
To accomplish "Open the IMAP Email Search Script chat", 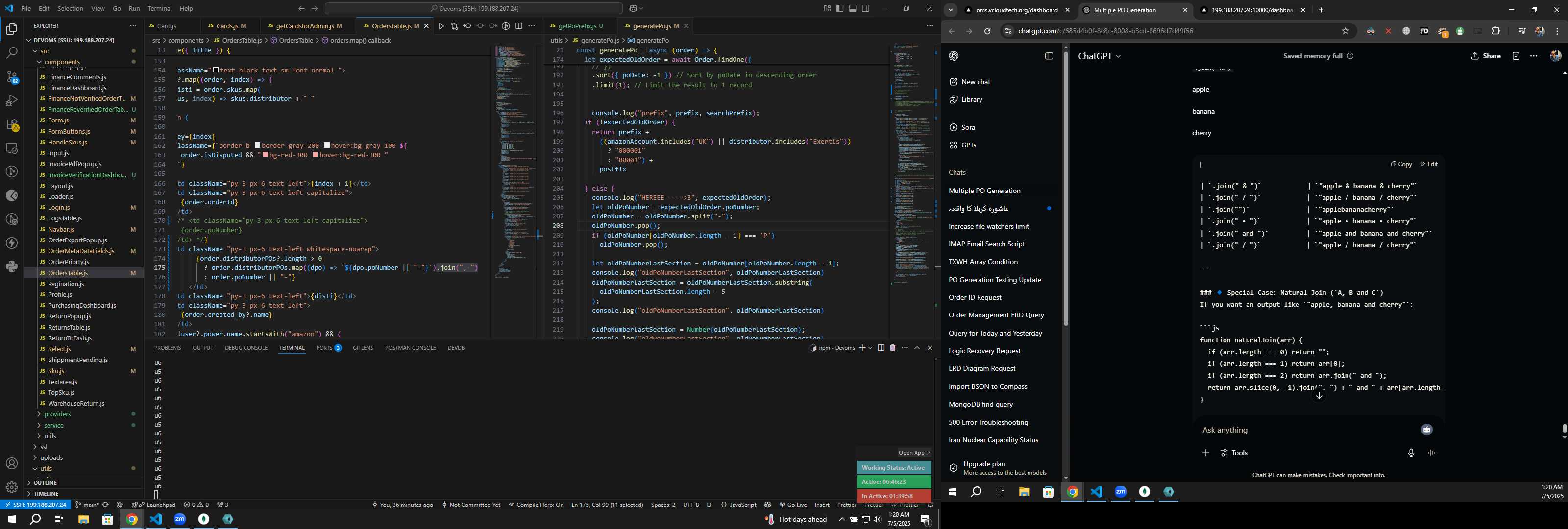I will pyautogui.click(x=987, y=244).
